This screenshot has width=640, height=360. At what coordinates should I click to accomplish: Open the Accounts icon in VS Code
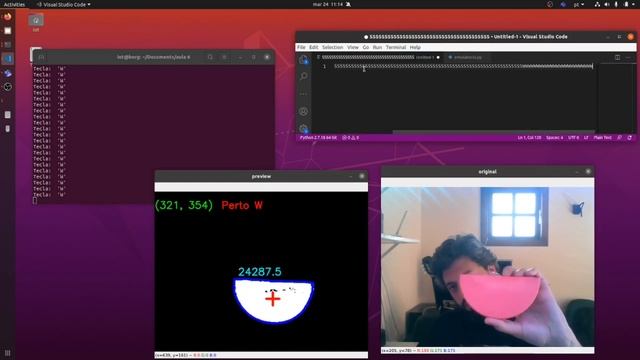304,111
